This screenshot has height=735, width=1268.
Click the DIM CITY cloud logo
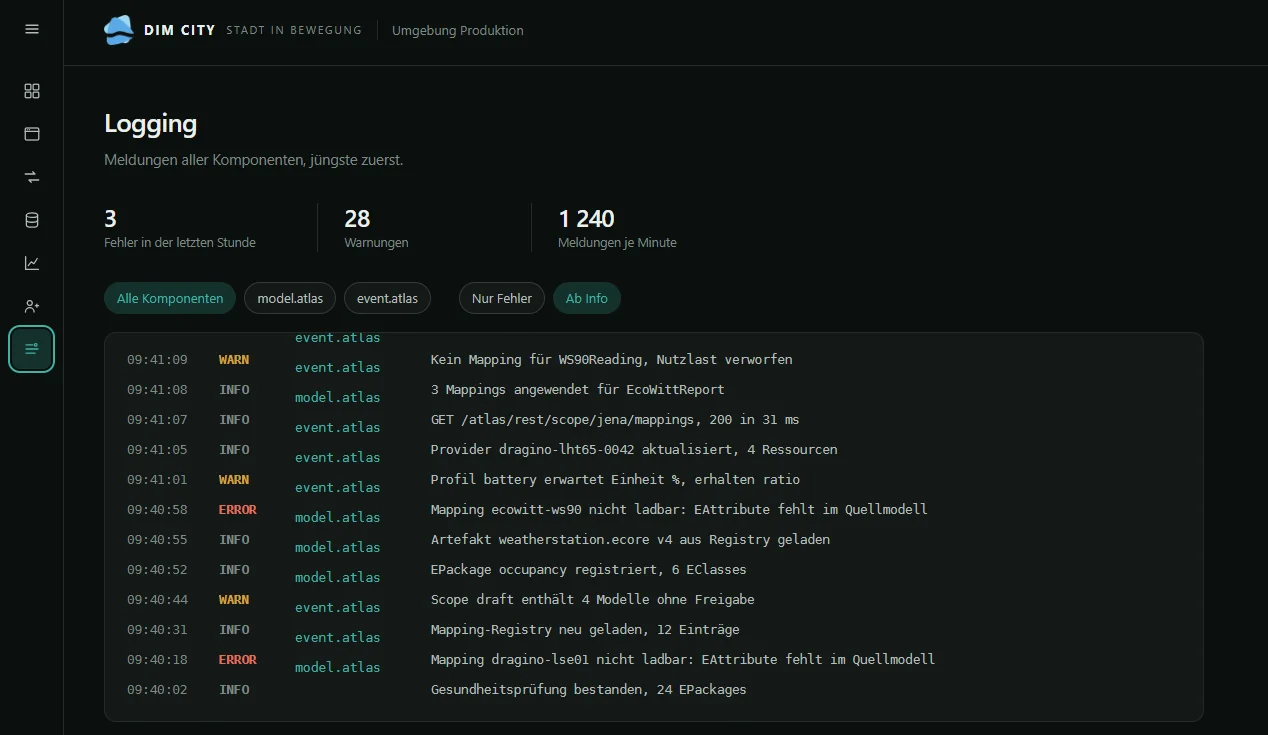119,30
